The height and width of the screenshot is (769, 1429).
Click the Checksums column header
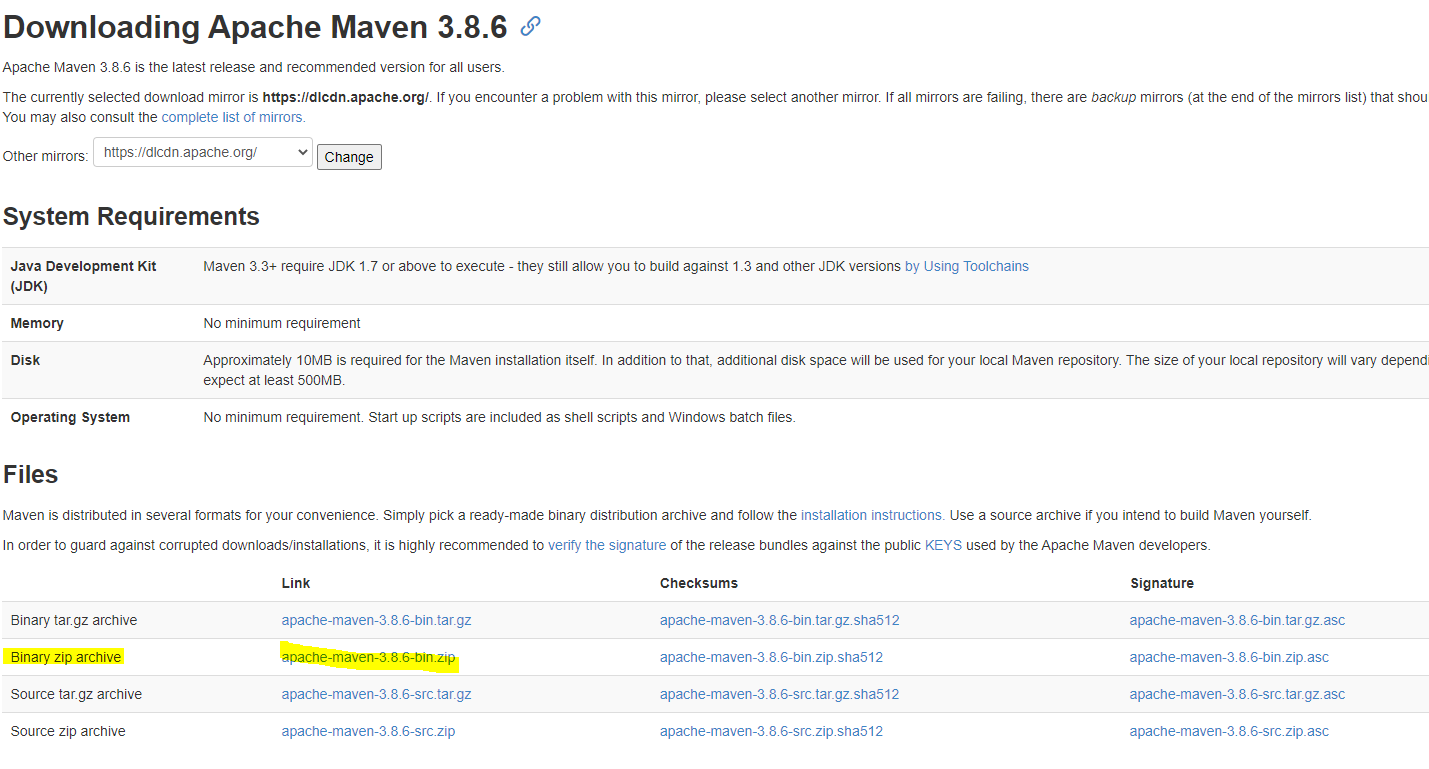click(699, 583)
